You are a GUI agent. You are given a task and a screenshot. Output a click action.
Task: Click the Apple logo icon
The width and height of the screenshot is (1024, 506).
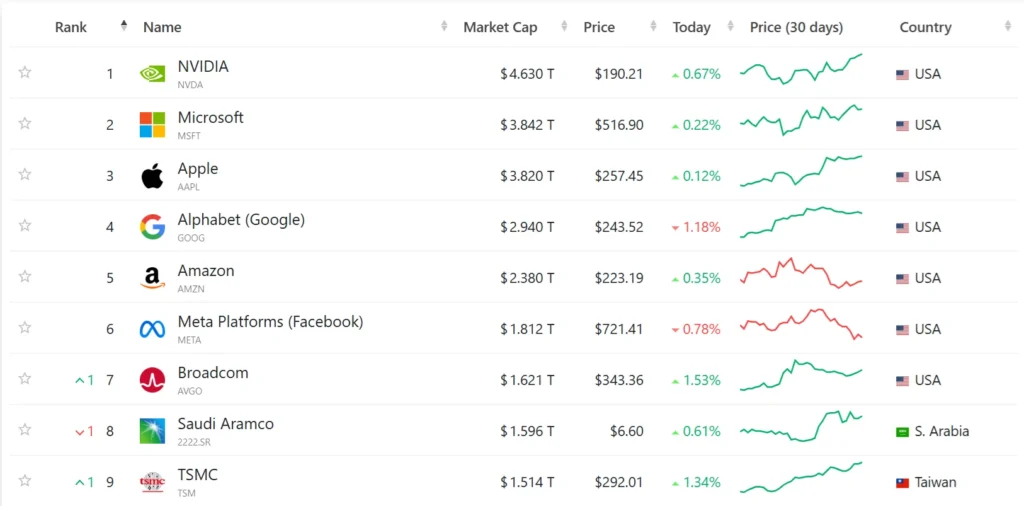tap(152, 177)
